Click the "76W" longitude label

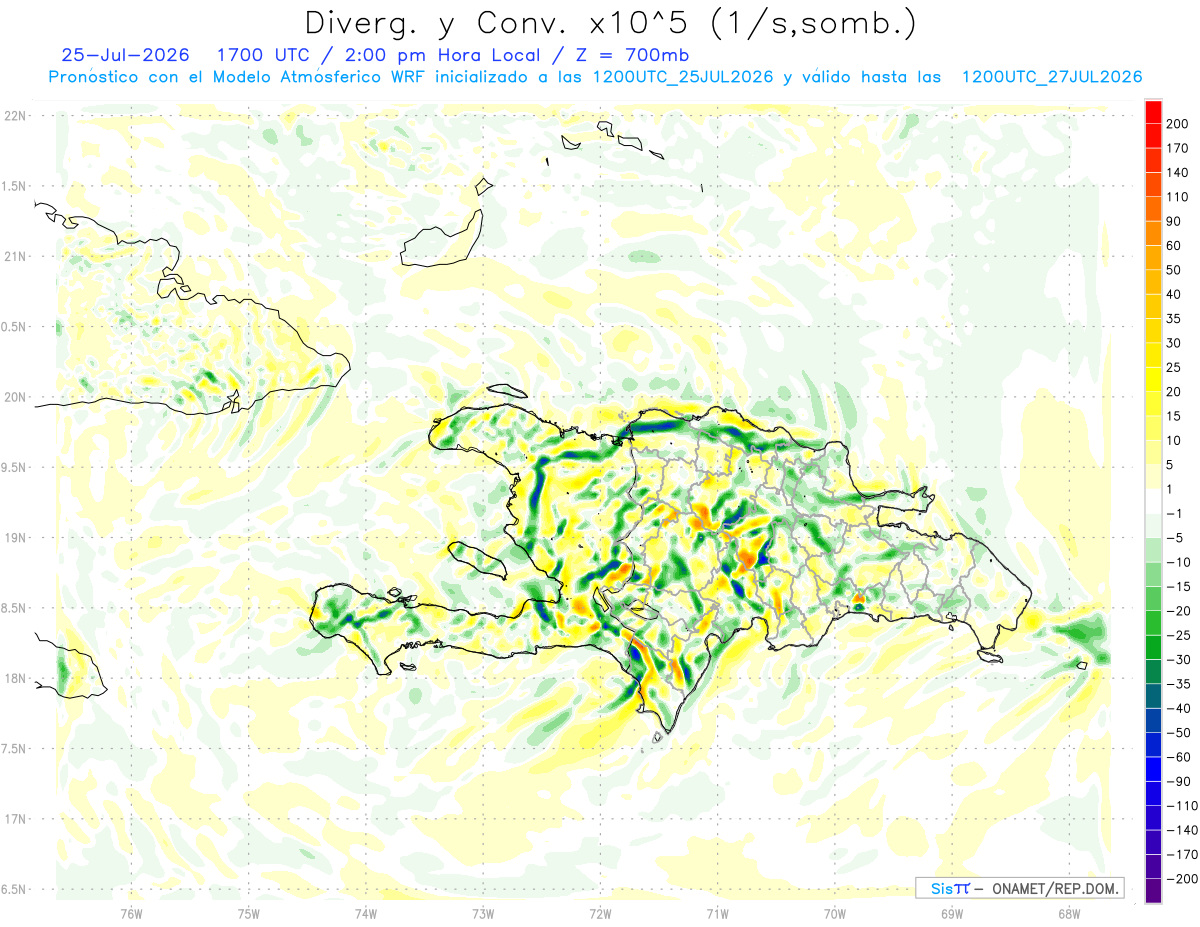(131, 913)
